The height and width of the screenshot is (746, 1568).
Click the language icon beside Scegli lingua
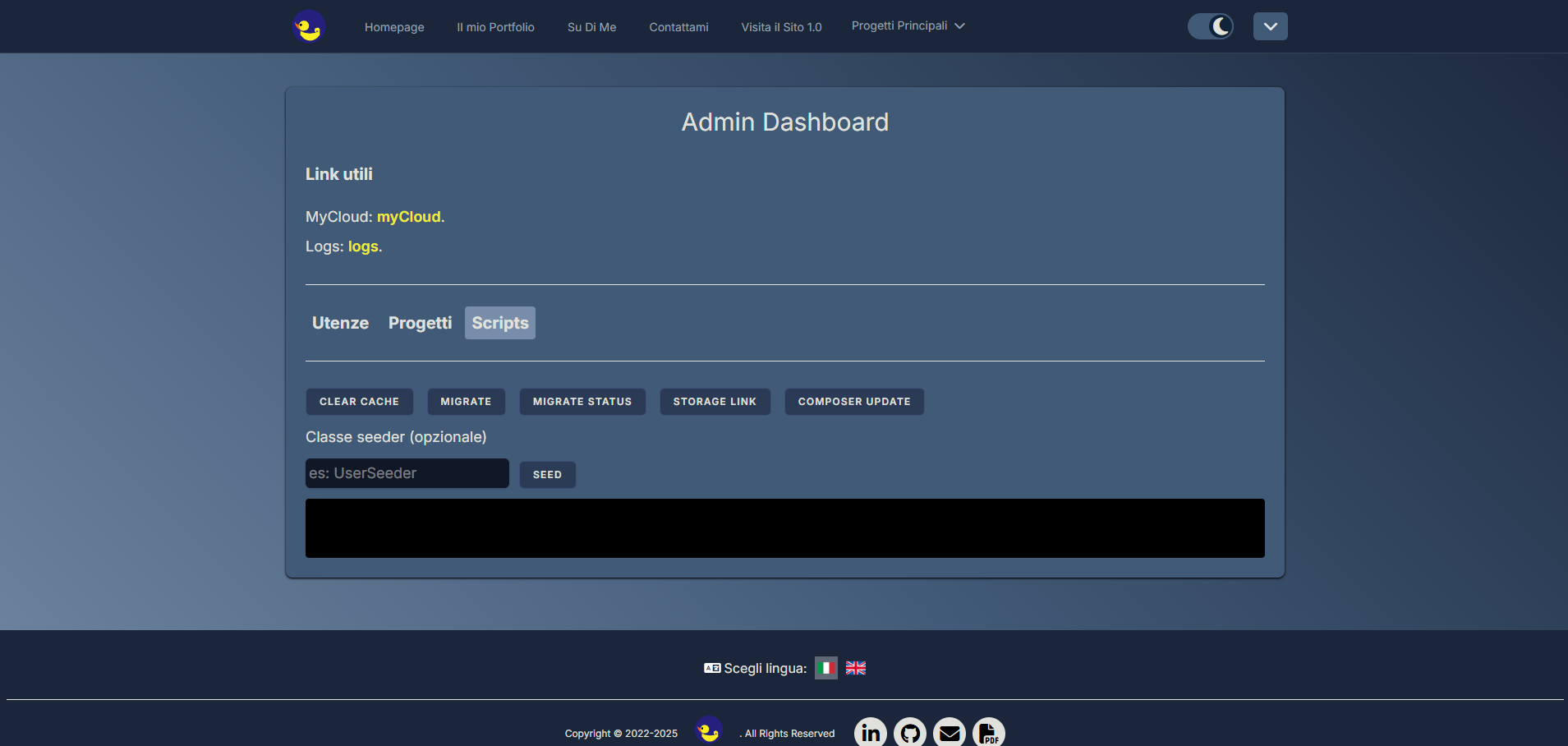point(712,668)
